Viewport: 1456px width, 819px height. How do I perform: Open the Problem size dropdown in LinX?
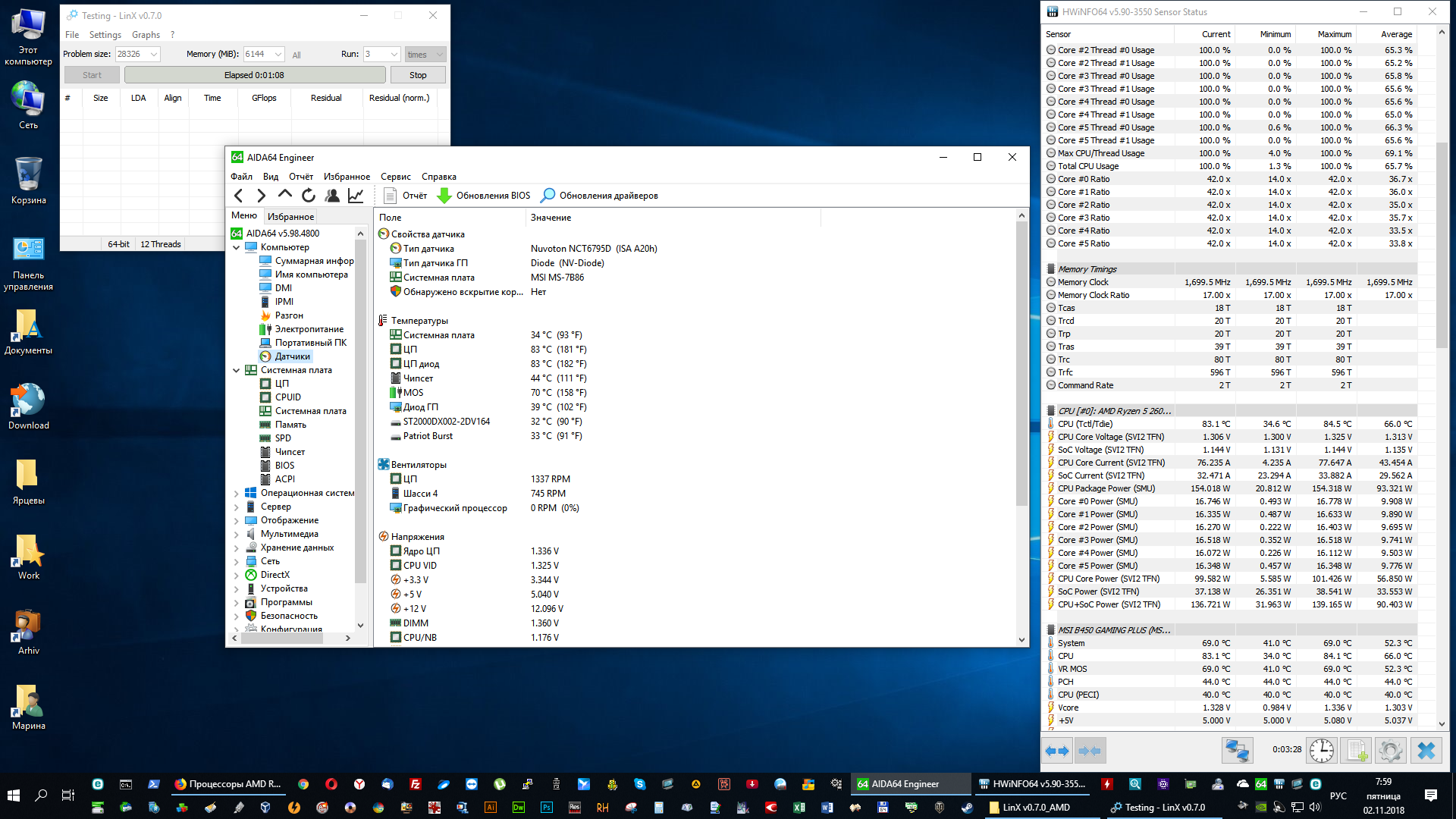click(x=154, y=54)
